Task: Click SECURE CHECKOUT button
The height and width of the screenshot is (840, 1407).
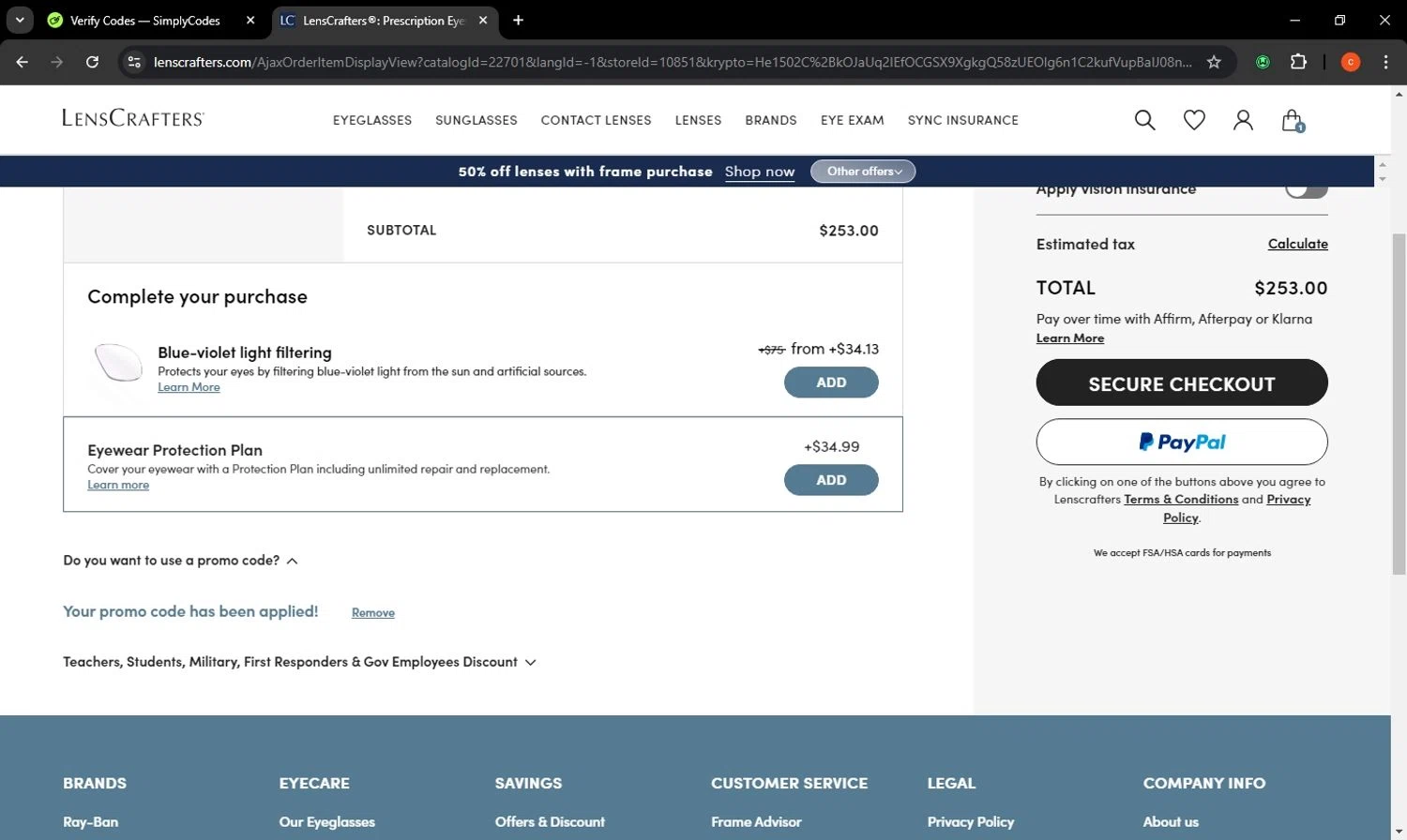Action: 1182,382
